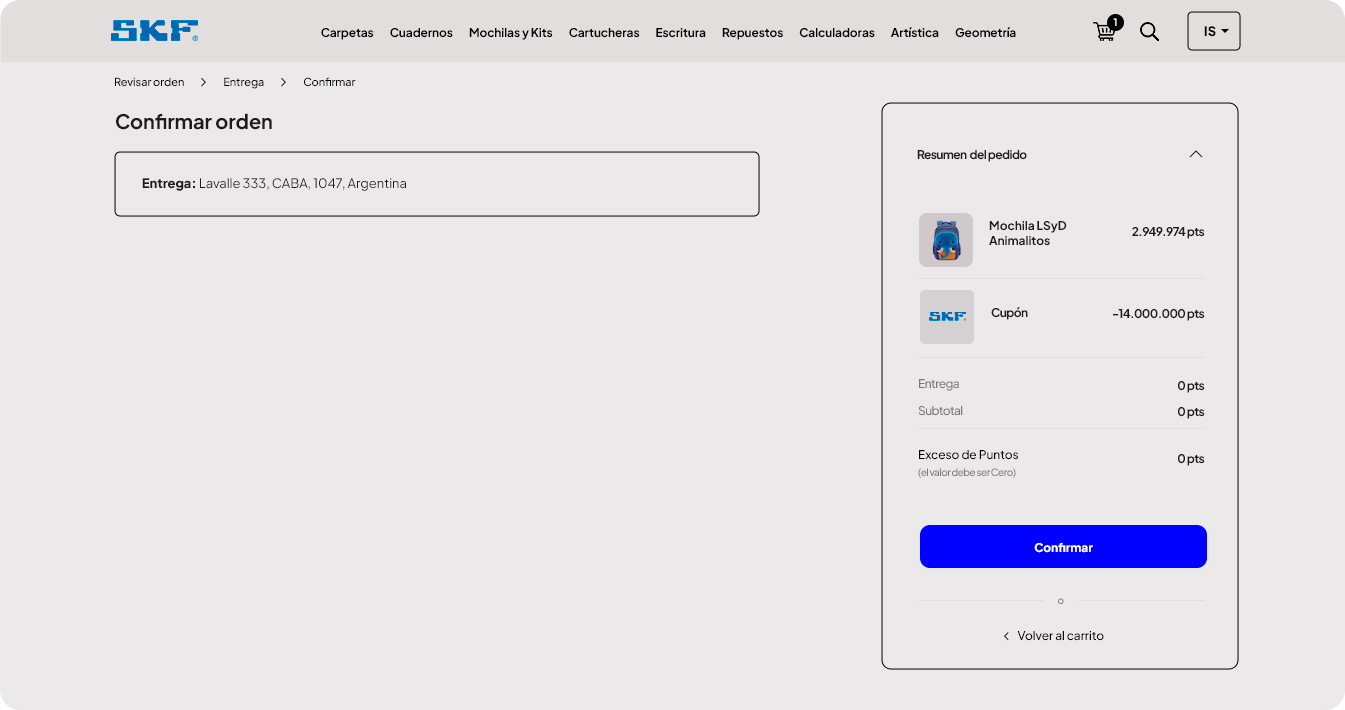Image resolution: width=1345 pixels, height=710 pixels.
Task: Open the Carpetas menu
Action: [346, 33]
